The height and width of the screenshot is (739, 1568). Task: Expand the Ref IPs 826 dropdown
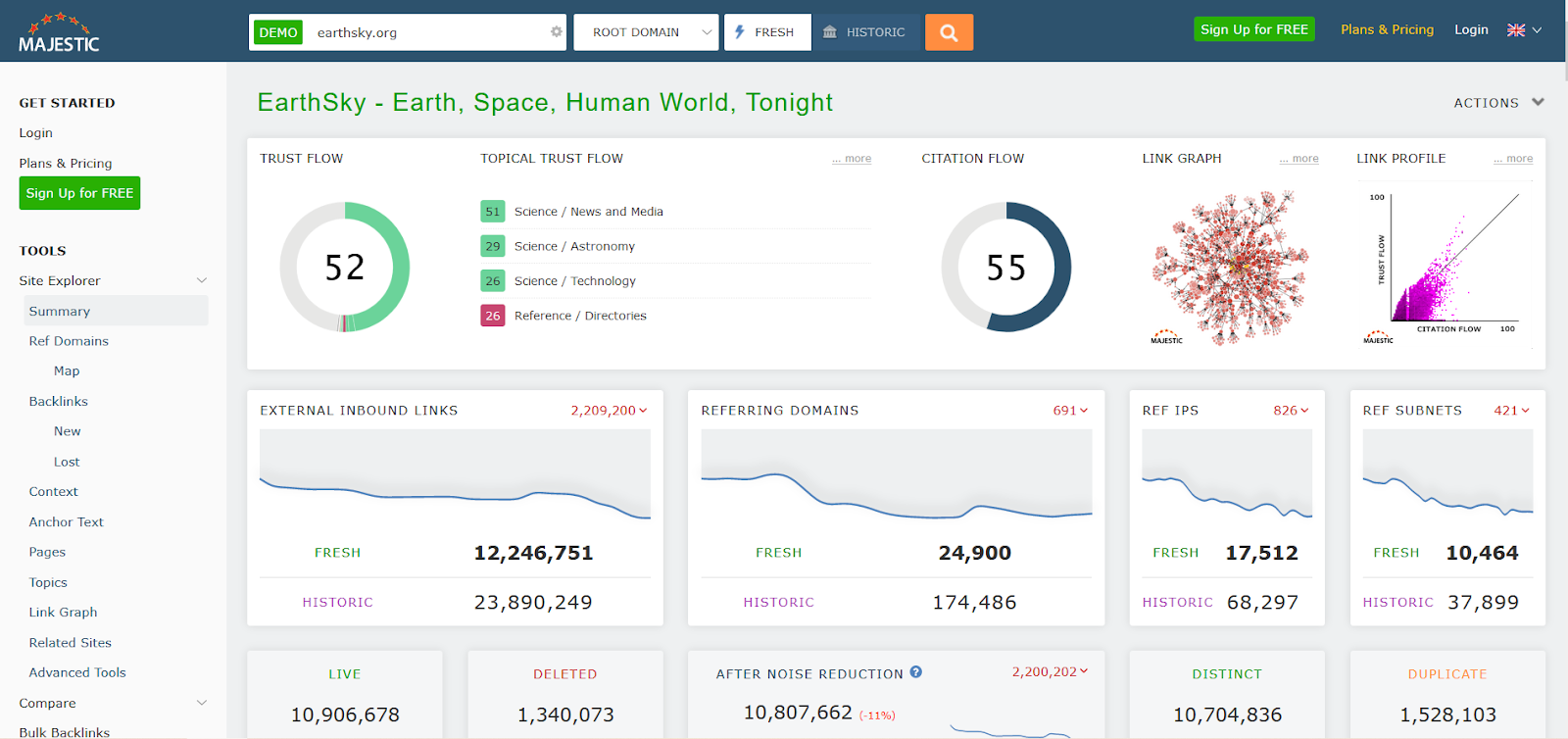click(1292, 411)
